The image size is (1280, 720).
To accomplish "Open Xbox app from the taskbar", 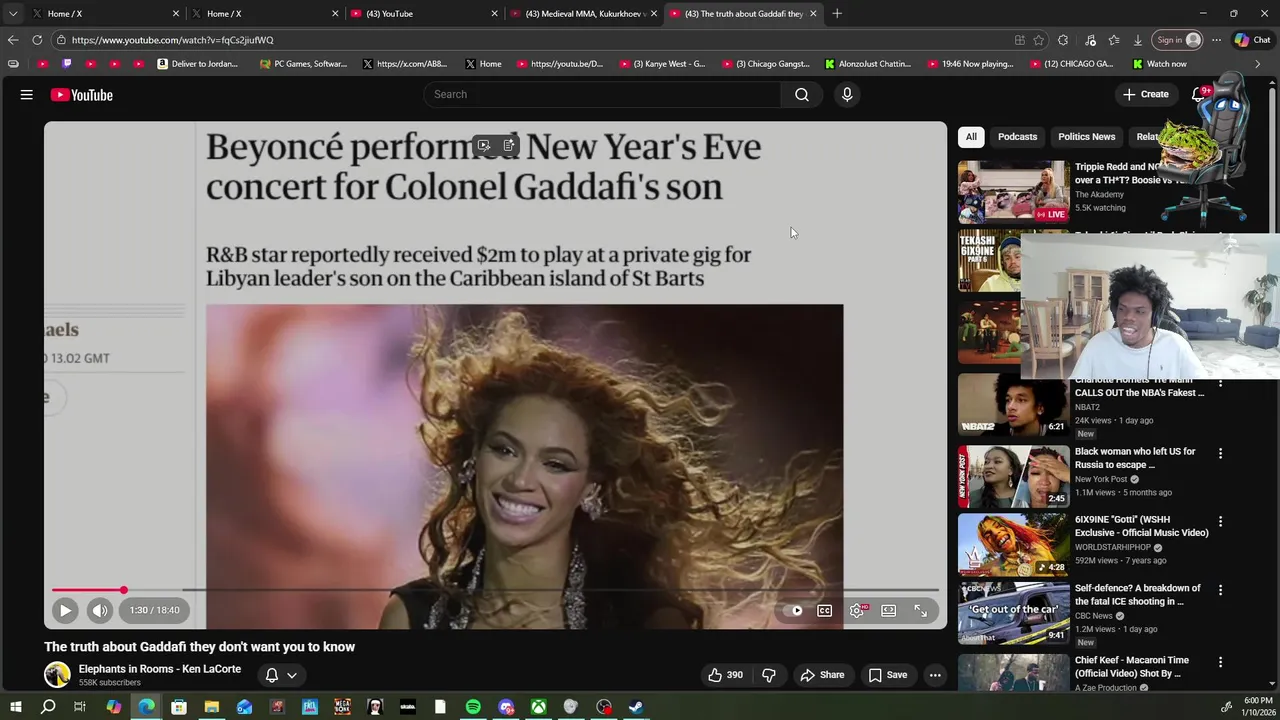I will pos(538,707).
